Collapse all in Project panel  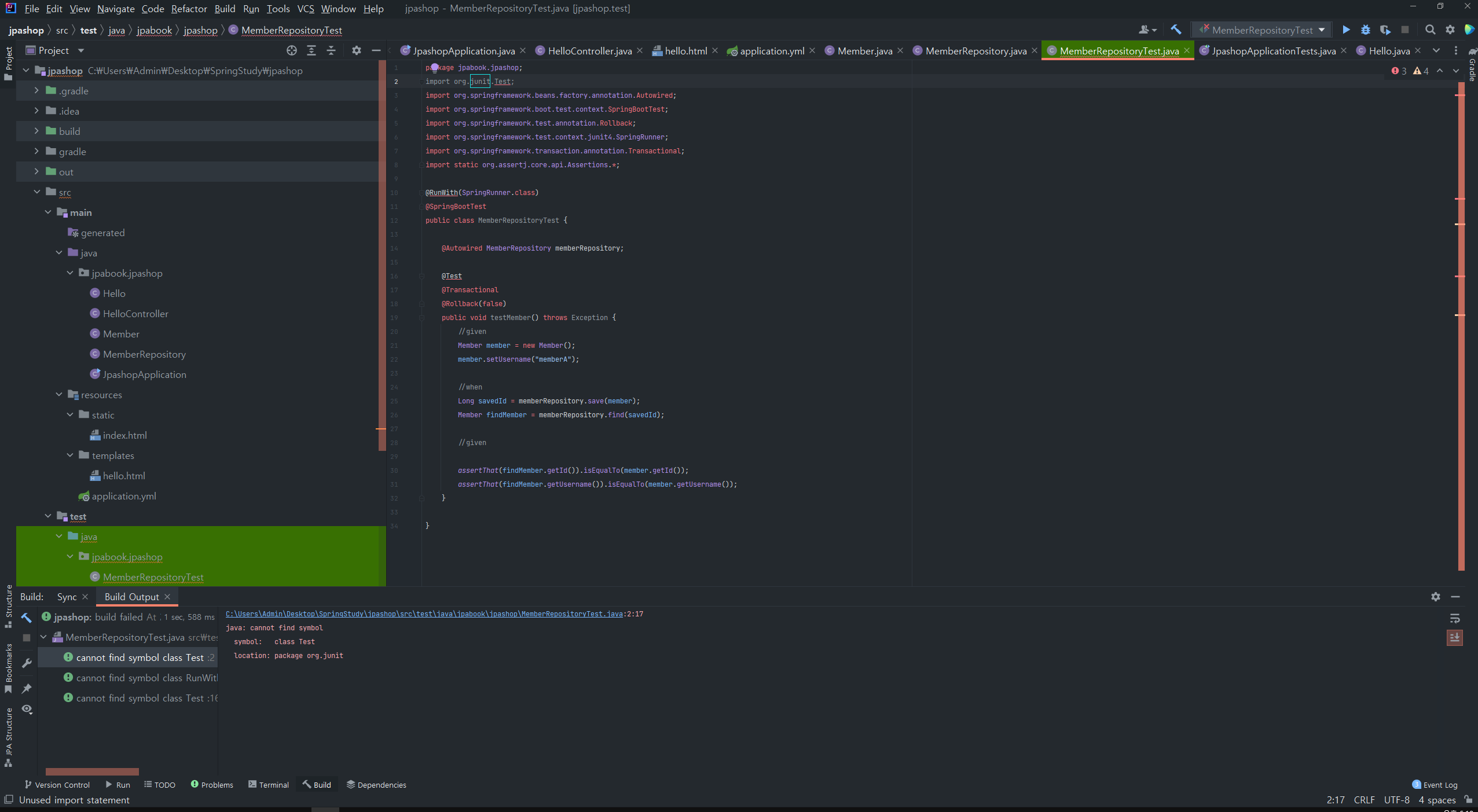[x=331, y=50]
